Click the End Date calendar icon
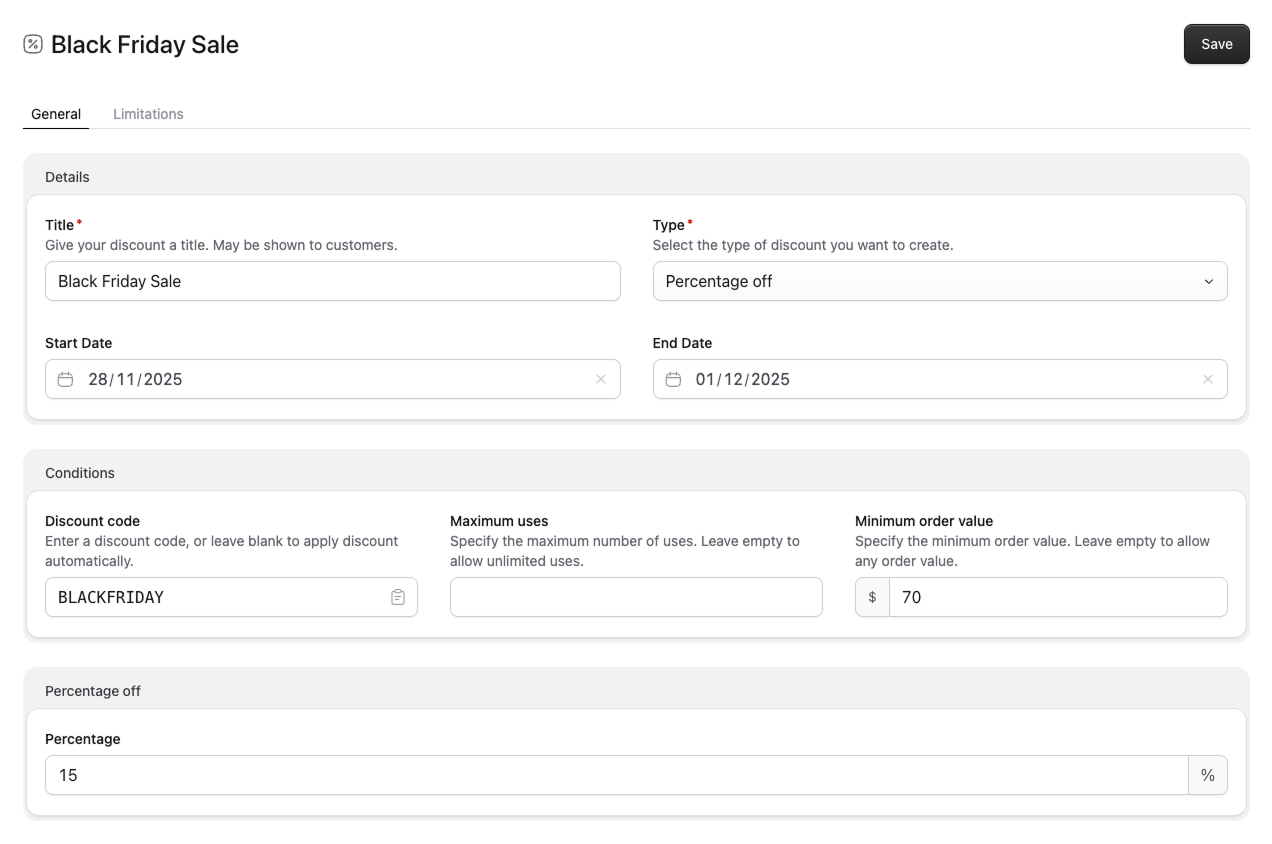 click(x=673, y=379)
